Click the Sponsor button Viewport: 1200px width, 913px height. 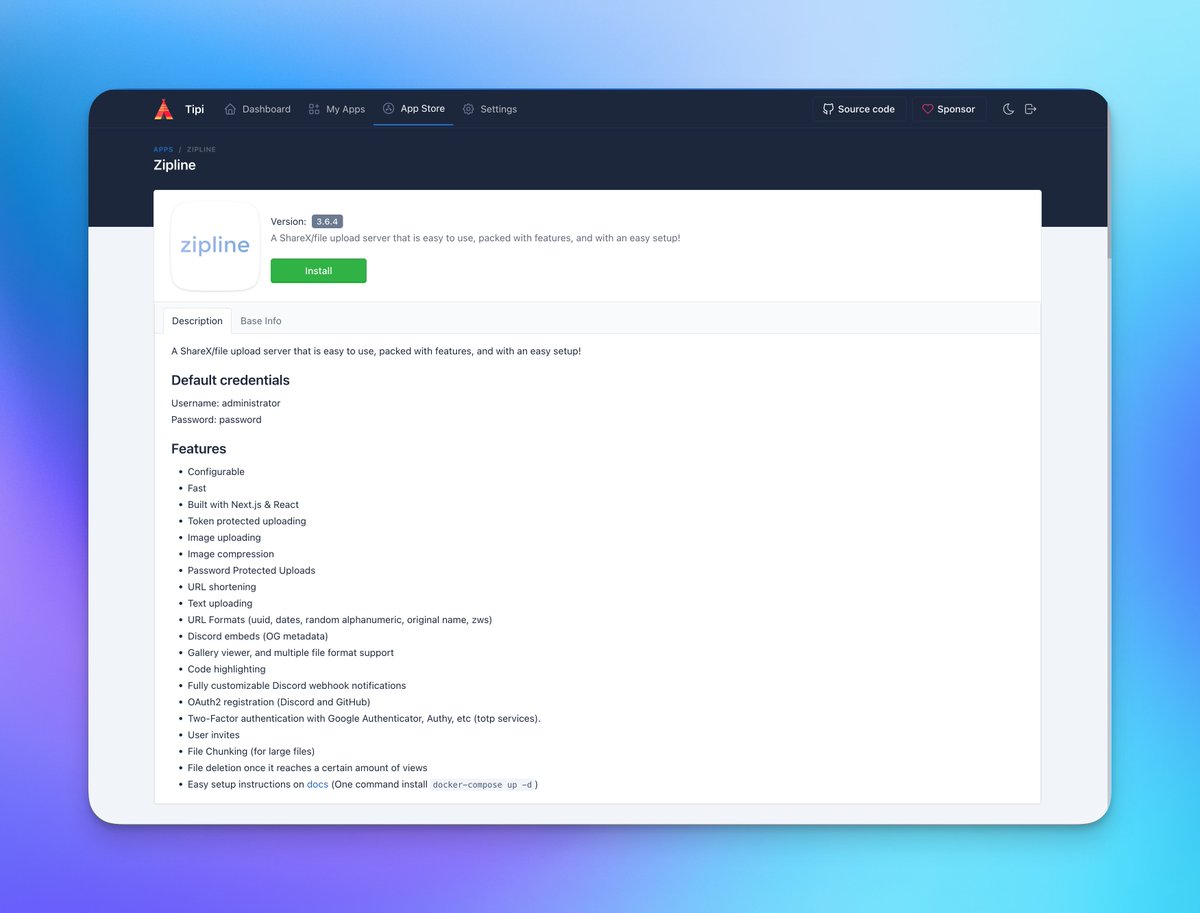948,108
